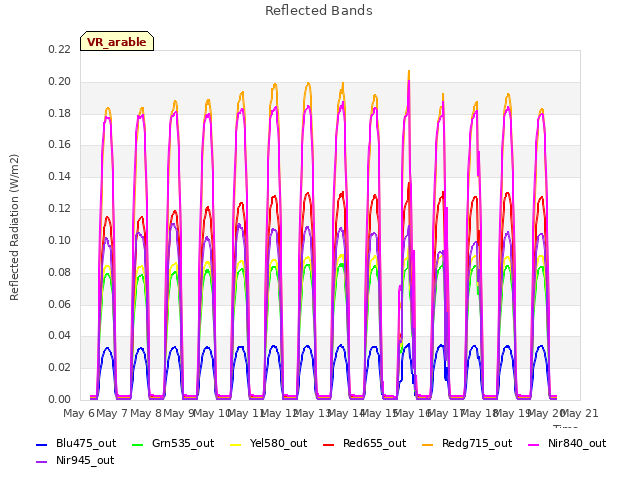Click the blue Blu475_out legend swatch
The height and width of the screenshot is (480, 640).
click(42, 444)
